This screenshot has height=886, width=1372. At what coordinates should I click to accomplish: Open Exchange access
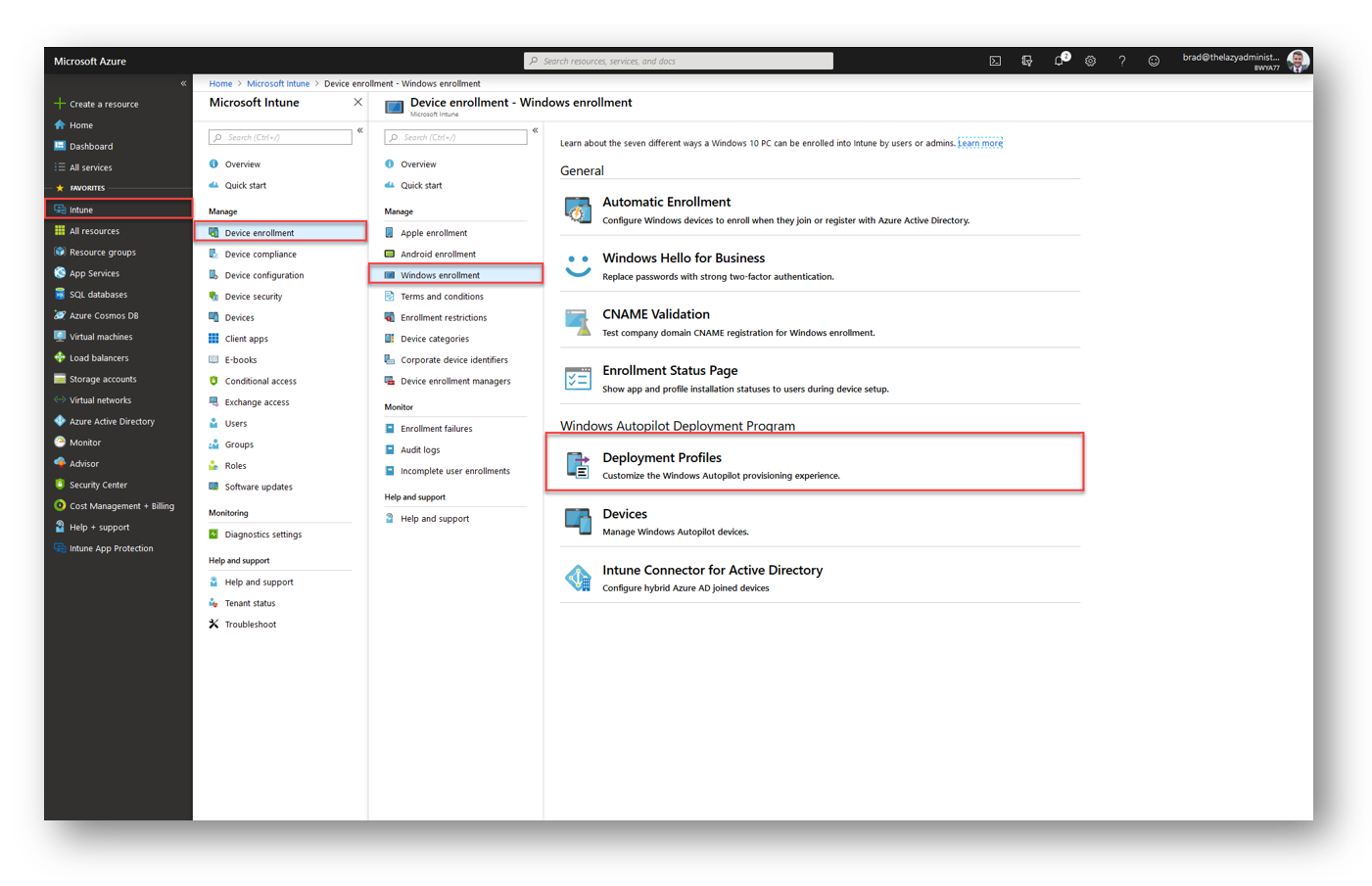pos(257,402)
